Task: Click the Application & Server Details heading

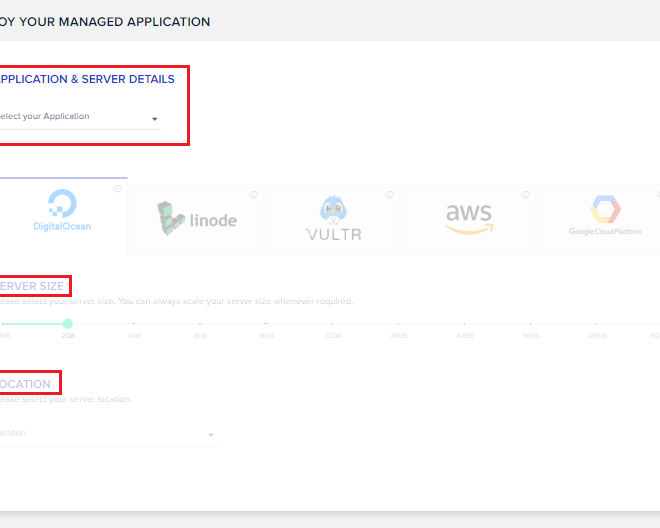Action: 87,79
